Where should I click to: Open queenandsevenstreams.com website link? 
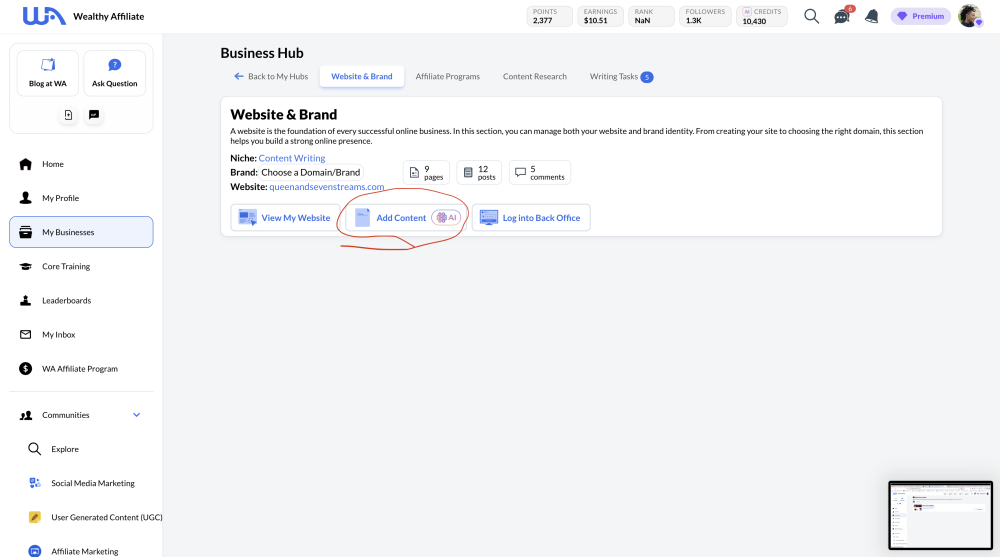(327, 187)
